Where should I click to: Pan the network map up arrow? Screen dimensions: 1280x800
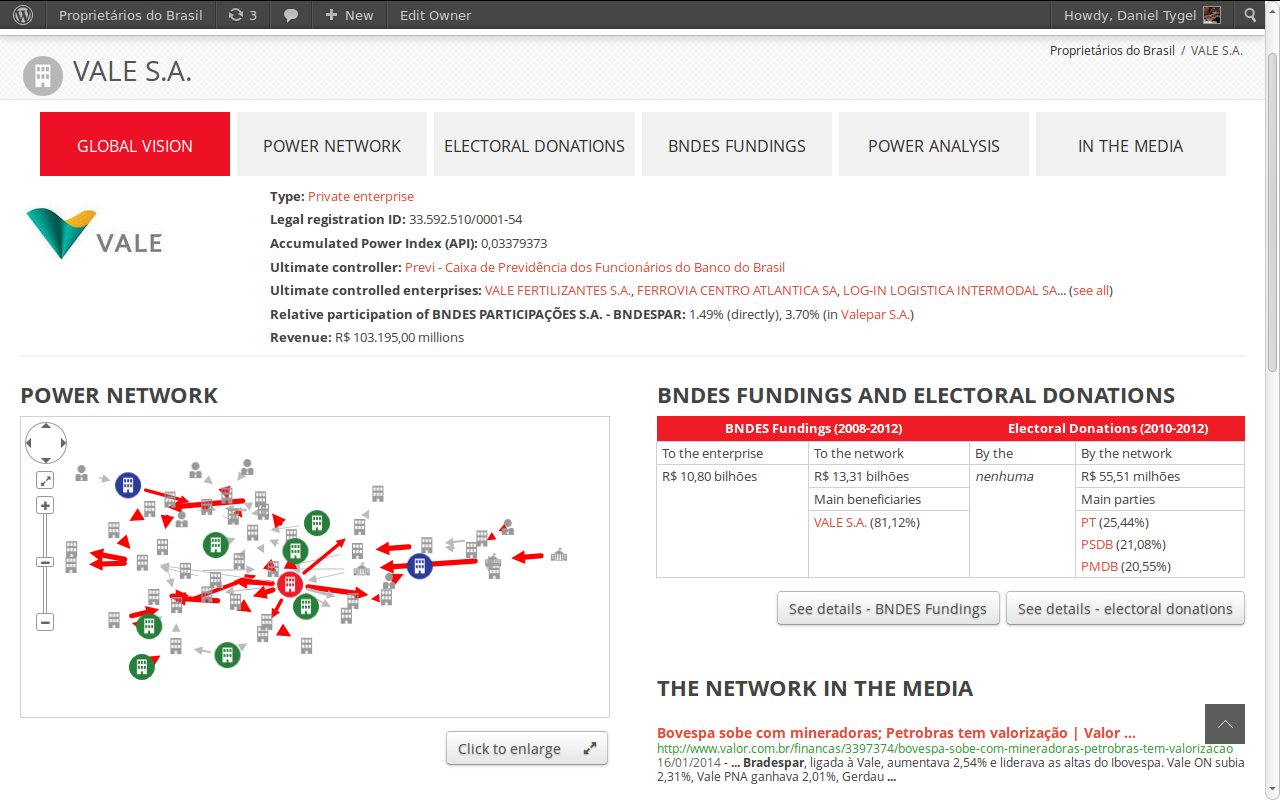45,427
